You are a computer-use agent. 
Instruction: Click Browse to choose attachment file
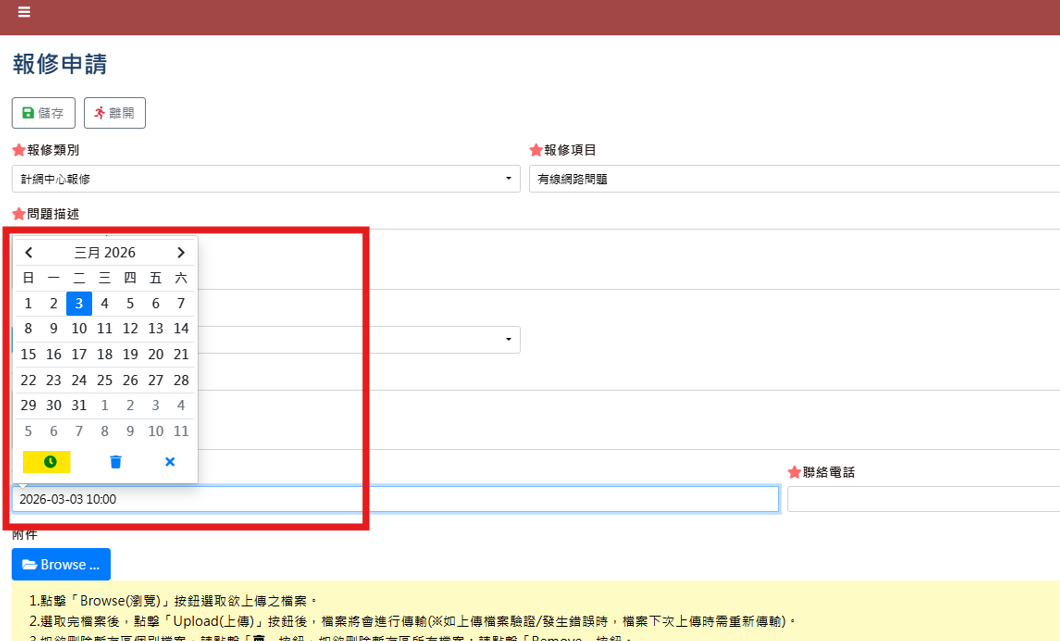(x=61, y=565)
